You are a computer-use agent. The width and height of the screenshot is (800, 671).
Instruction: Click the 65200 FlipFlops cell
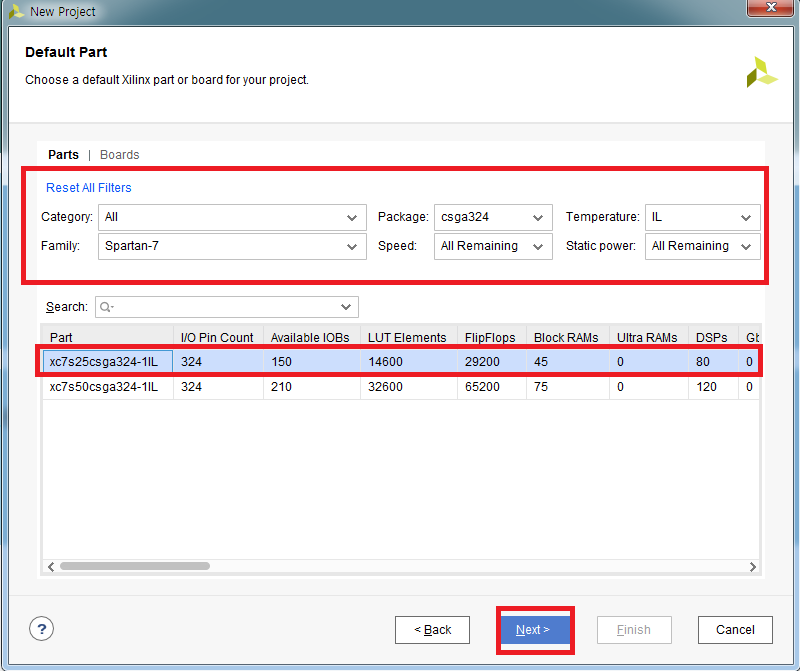click(x=492, y=387)
